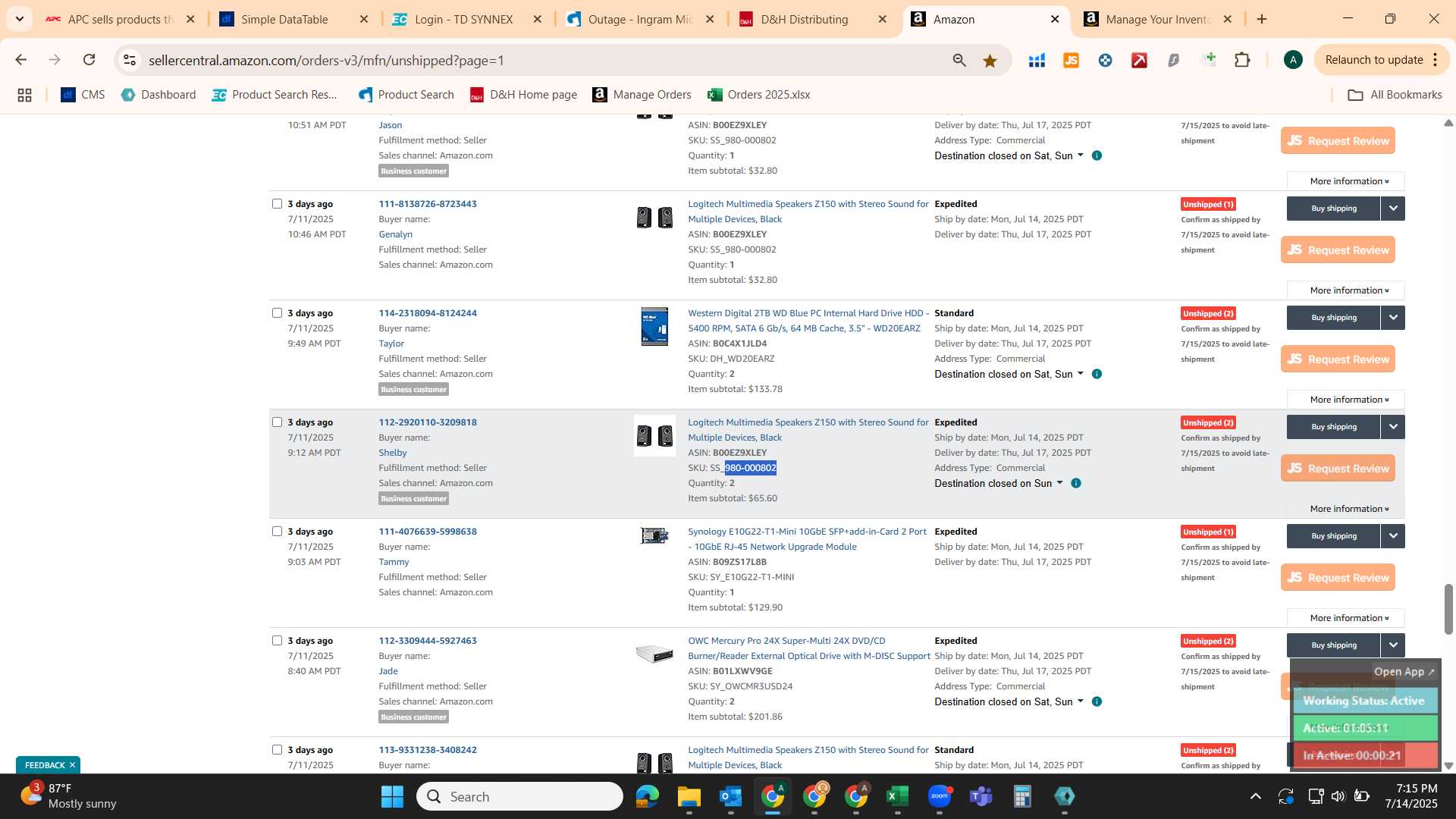This screenshot has height=819, width=1456.
Task: Expand Buy shipping dropdown for Tammy's order
Action: pos(1393,536)
